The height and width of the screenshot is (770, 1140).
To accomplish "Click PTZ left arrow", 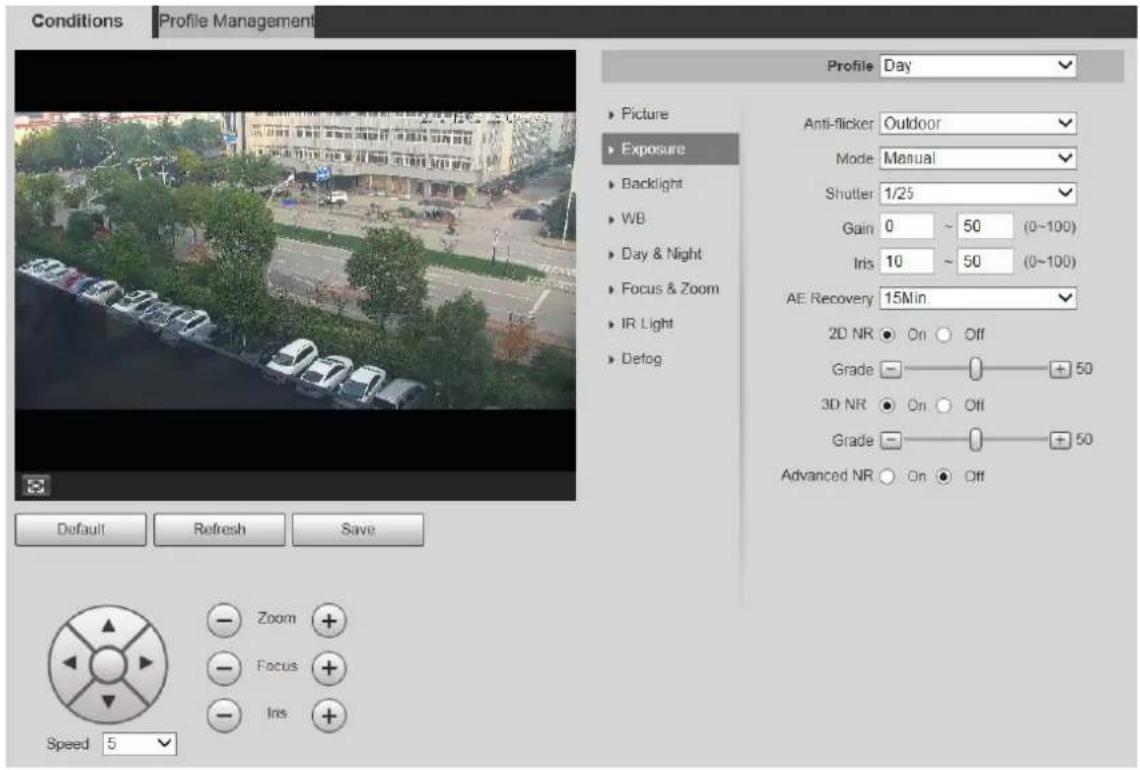I will coord(70,662).
